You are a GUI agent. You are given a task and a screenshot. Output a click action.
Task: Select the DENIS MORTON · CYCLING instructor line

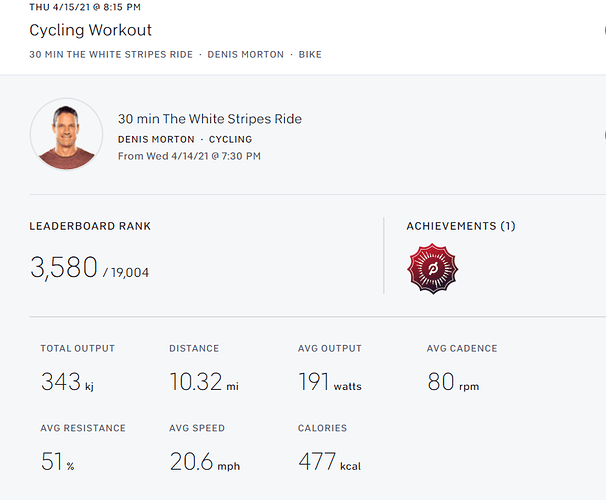tap(185, 139)
